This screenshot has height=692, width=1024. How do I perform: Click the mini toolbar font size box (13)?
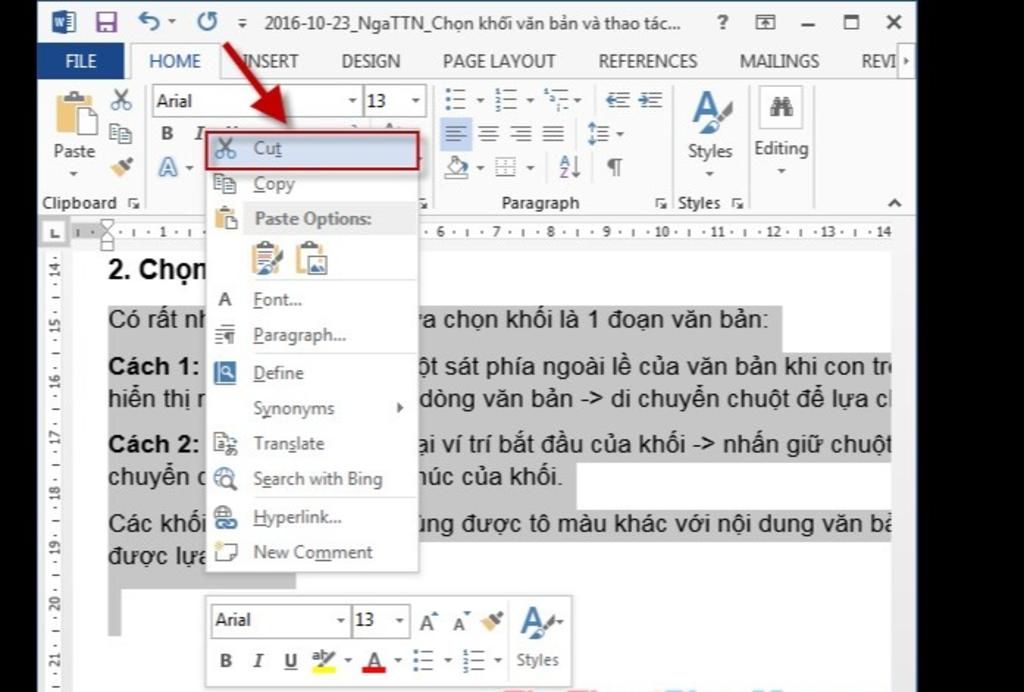tap(381, 620)
